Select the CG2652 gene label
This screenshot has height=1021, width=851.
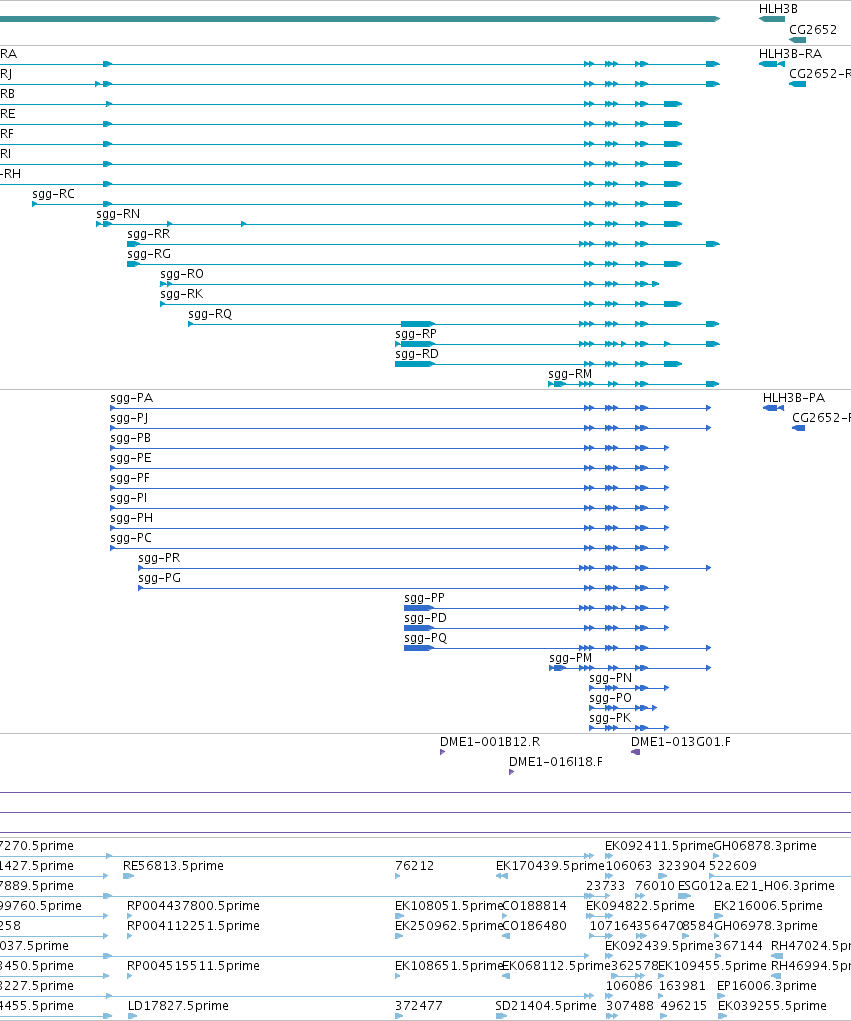pyautogui.click(x=813, y=29)
